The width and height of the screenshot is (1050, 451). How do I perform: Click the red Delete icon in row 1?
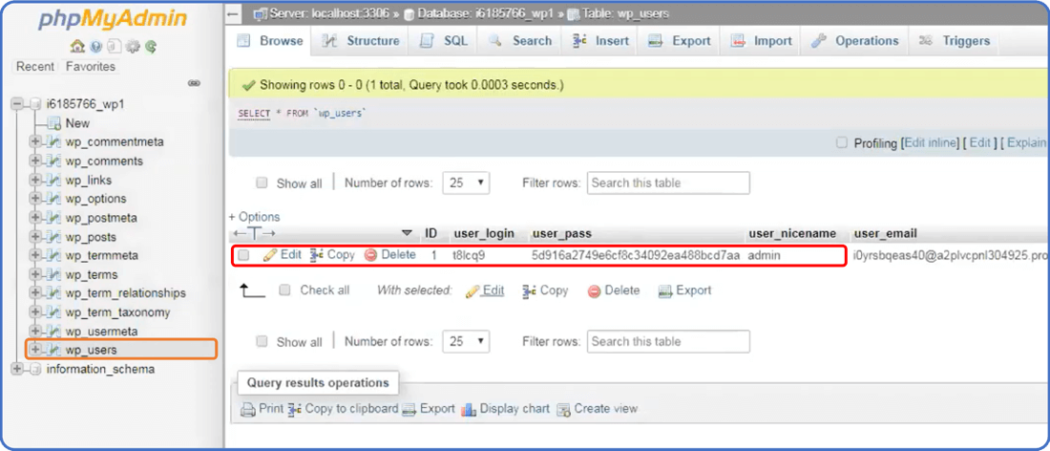tap(371, 255)
